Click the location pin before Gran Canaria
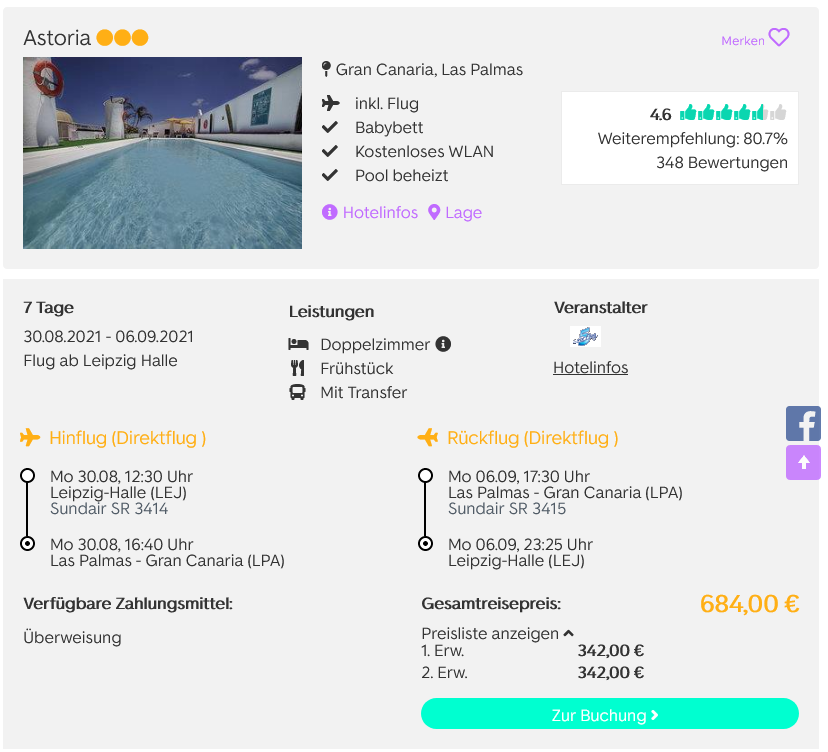This screenshot has width=828, height=752. pyautogui.click(x=326, y=70)
